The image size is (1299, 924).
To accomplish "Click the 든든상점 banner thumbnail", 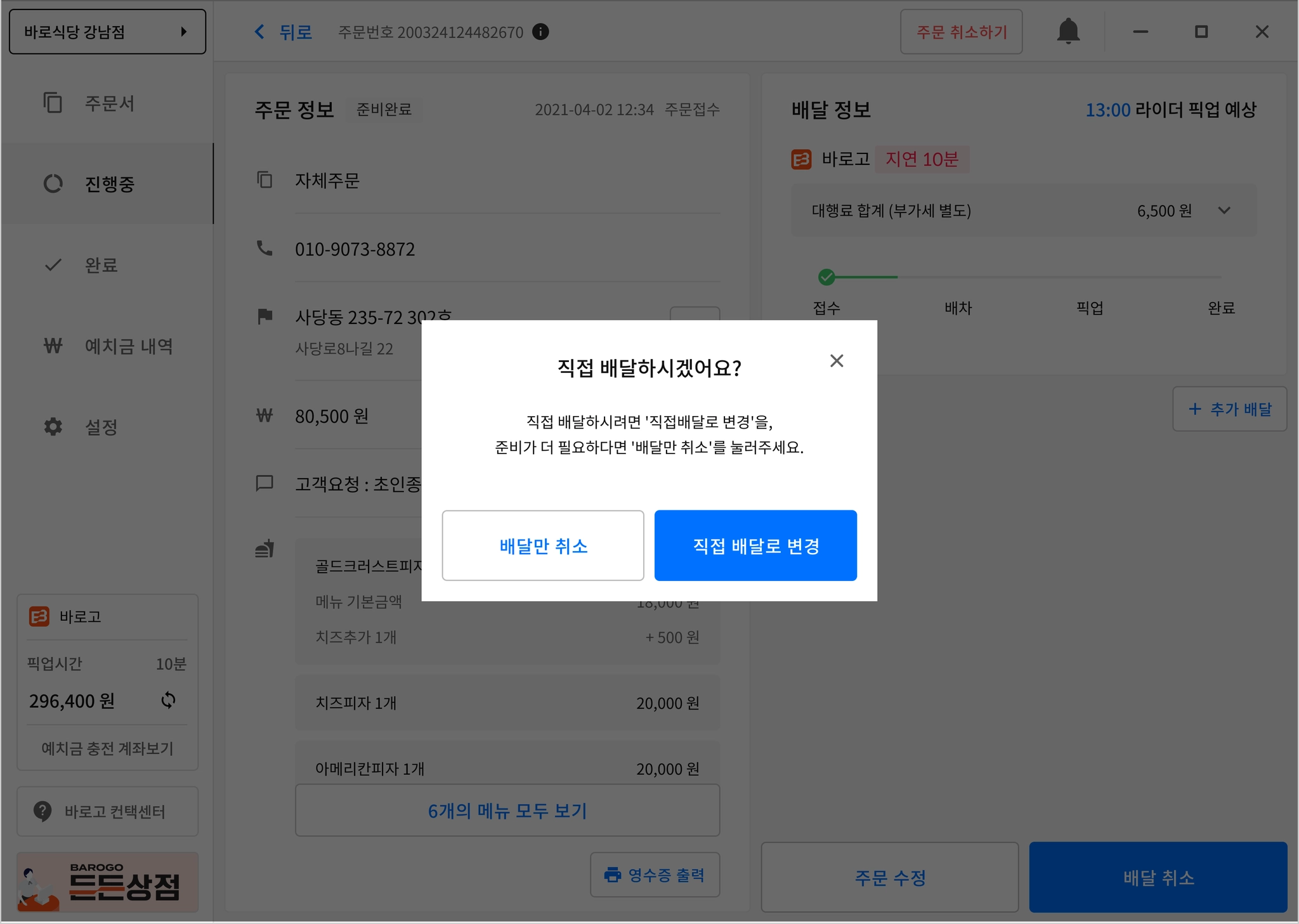I will tap(107, 882).
